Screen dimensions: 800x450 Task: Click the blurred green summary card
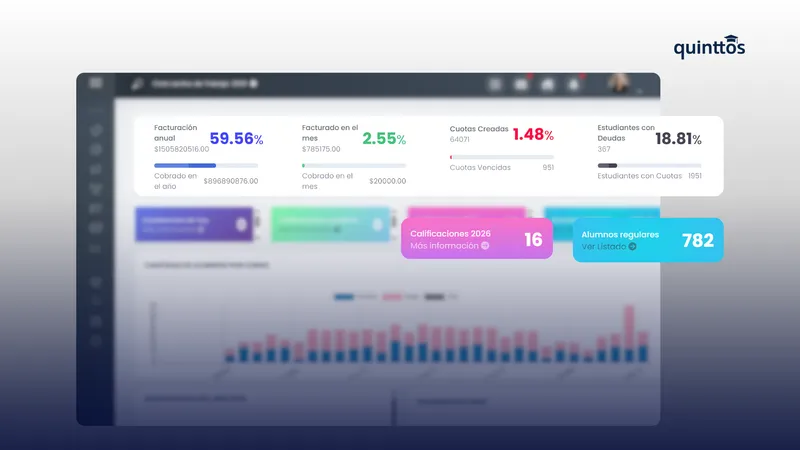[331, 224]
